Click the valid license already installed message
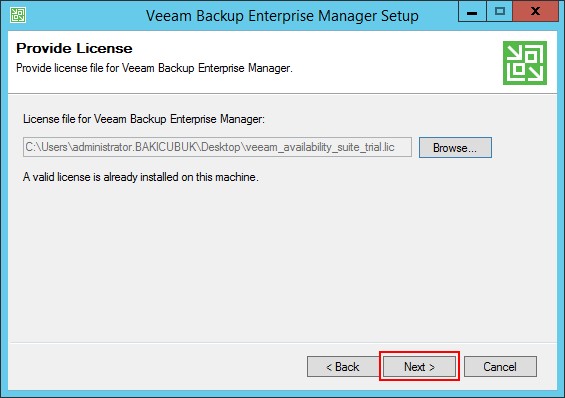 pyautogui.click(x=141, y=177)
